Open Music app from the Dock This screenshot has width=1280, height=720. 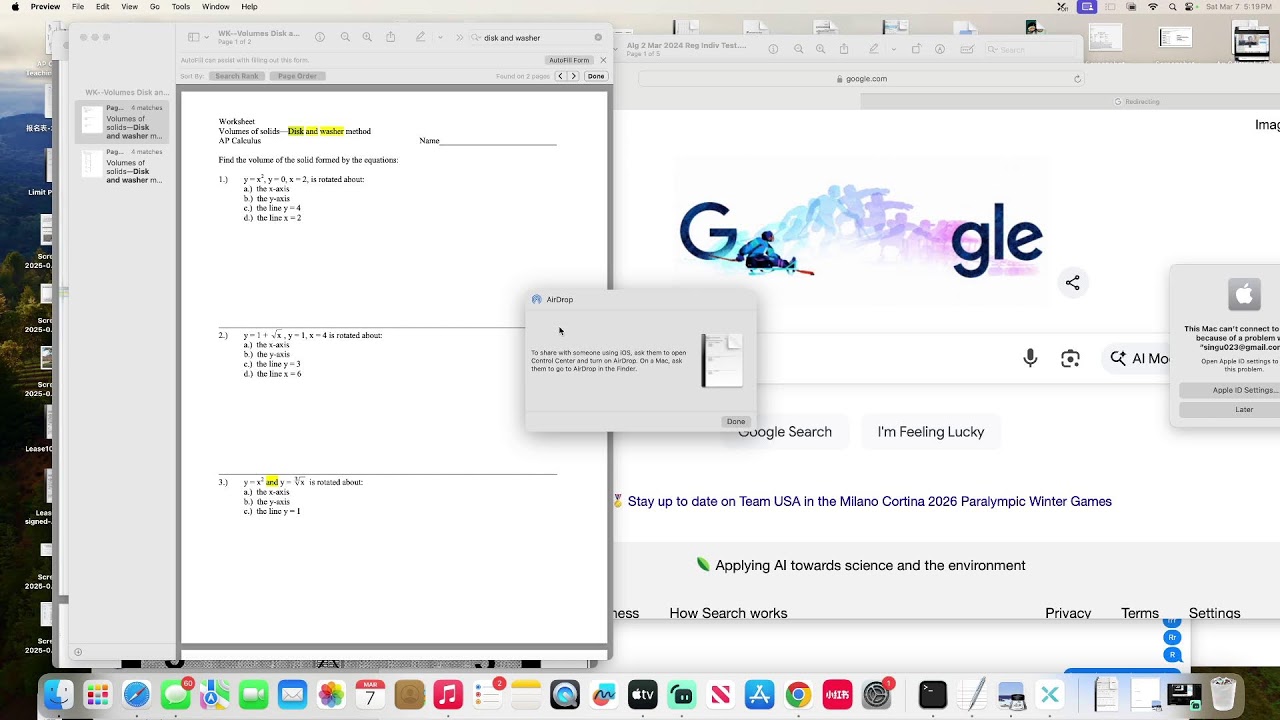tap(448, 695)
